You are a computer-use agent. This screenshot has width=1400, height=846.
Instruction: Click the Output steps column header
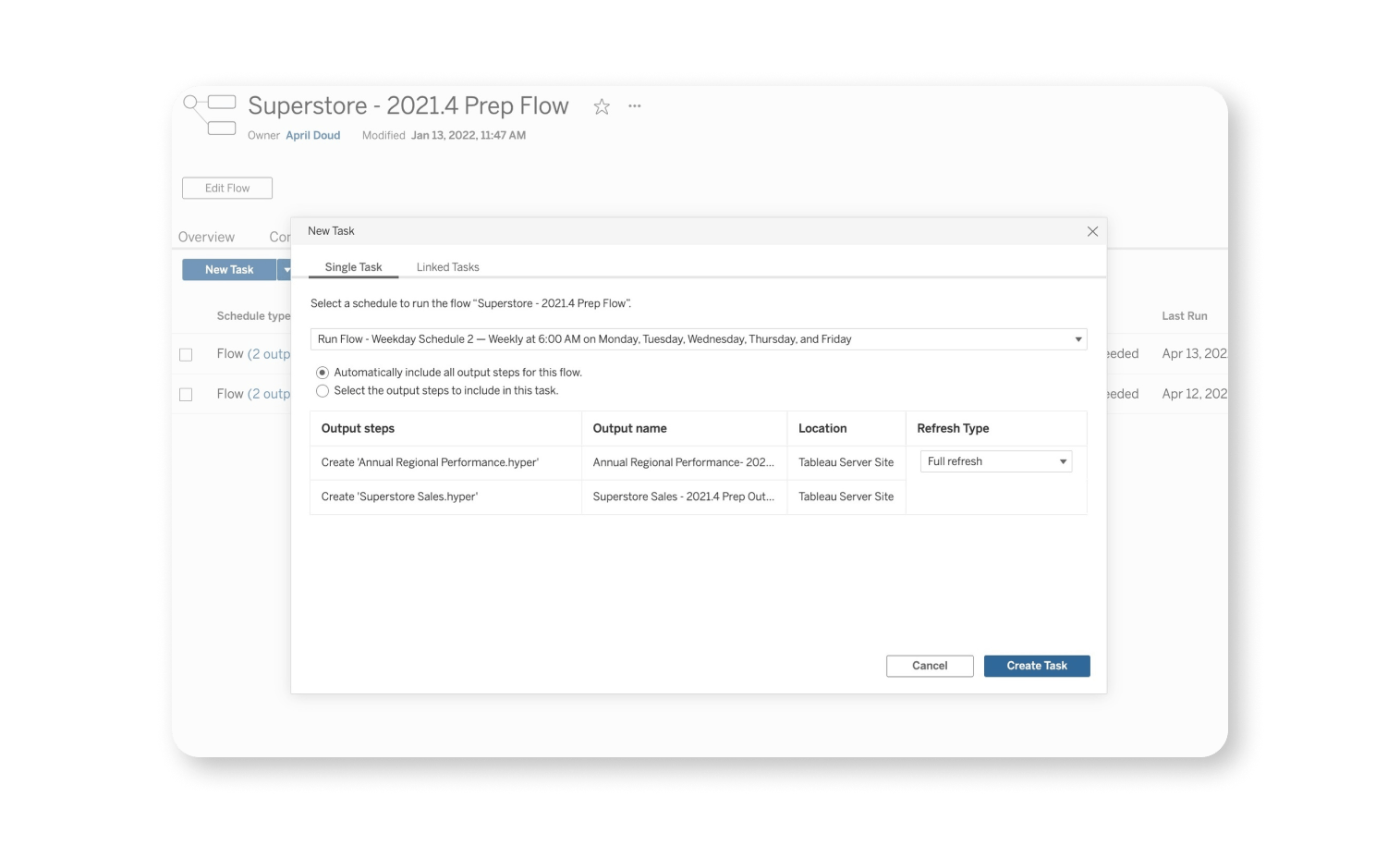pos(358,428)
